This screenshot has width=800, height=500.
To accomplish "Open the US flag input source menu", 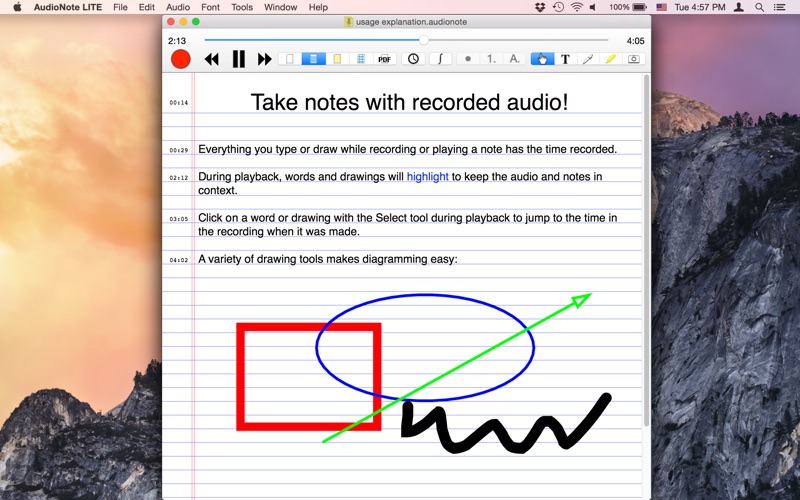I will pyautogui.click(x=662, y=7).
